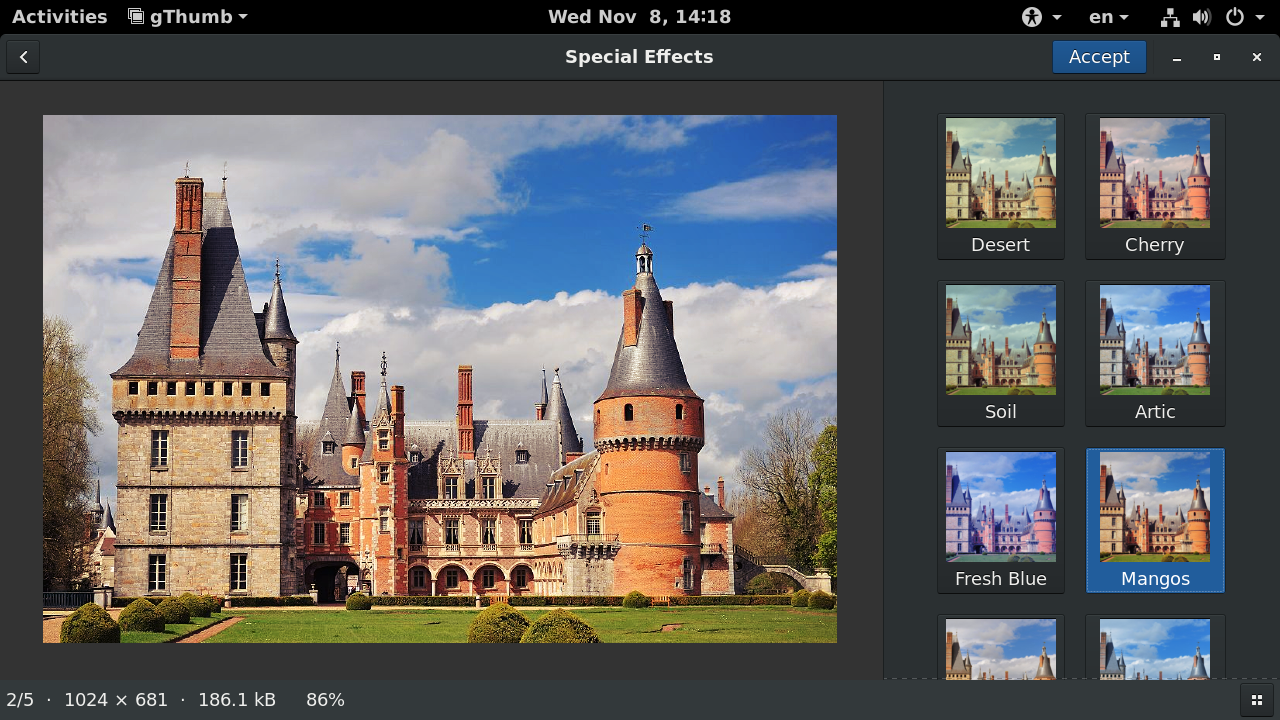Open the network status icon
1280x720 pixels.
(x=1170, y=17)
